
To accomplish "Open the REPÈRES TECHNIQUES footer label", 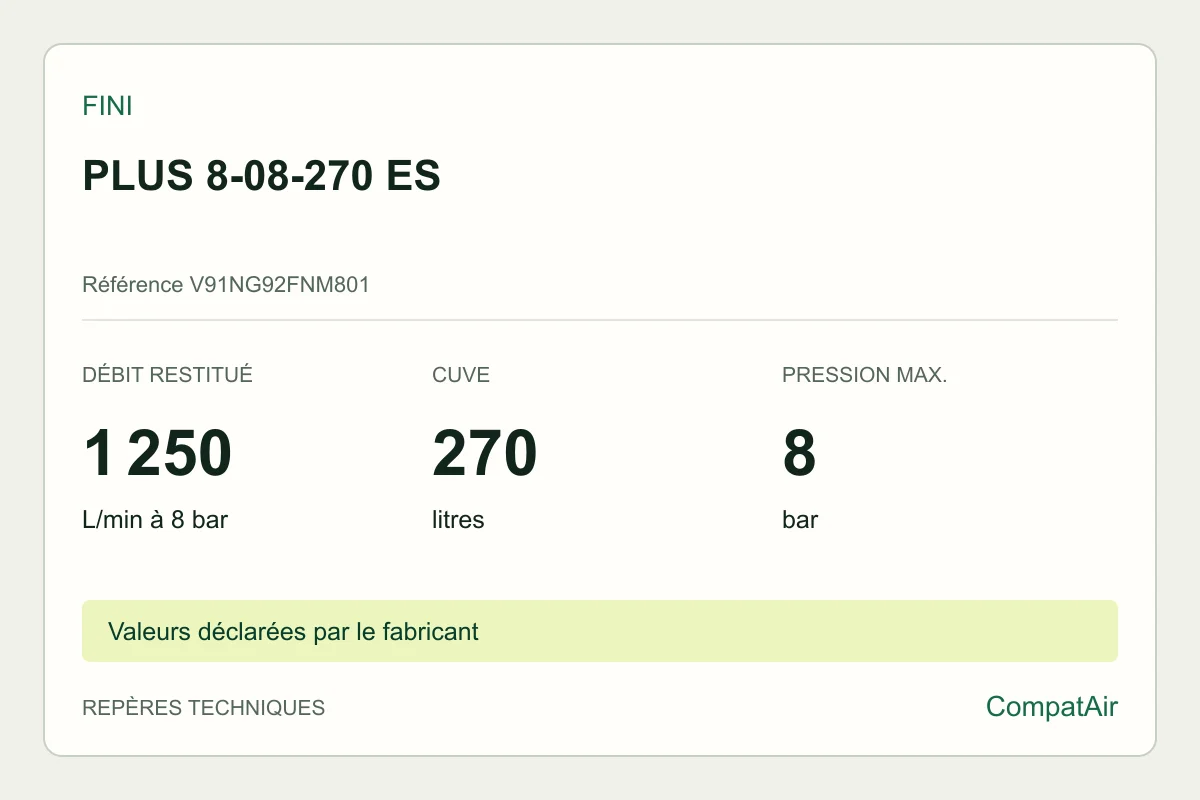I will coord(203,708).
